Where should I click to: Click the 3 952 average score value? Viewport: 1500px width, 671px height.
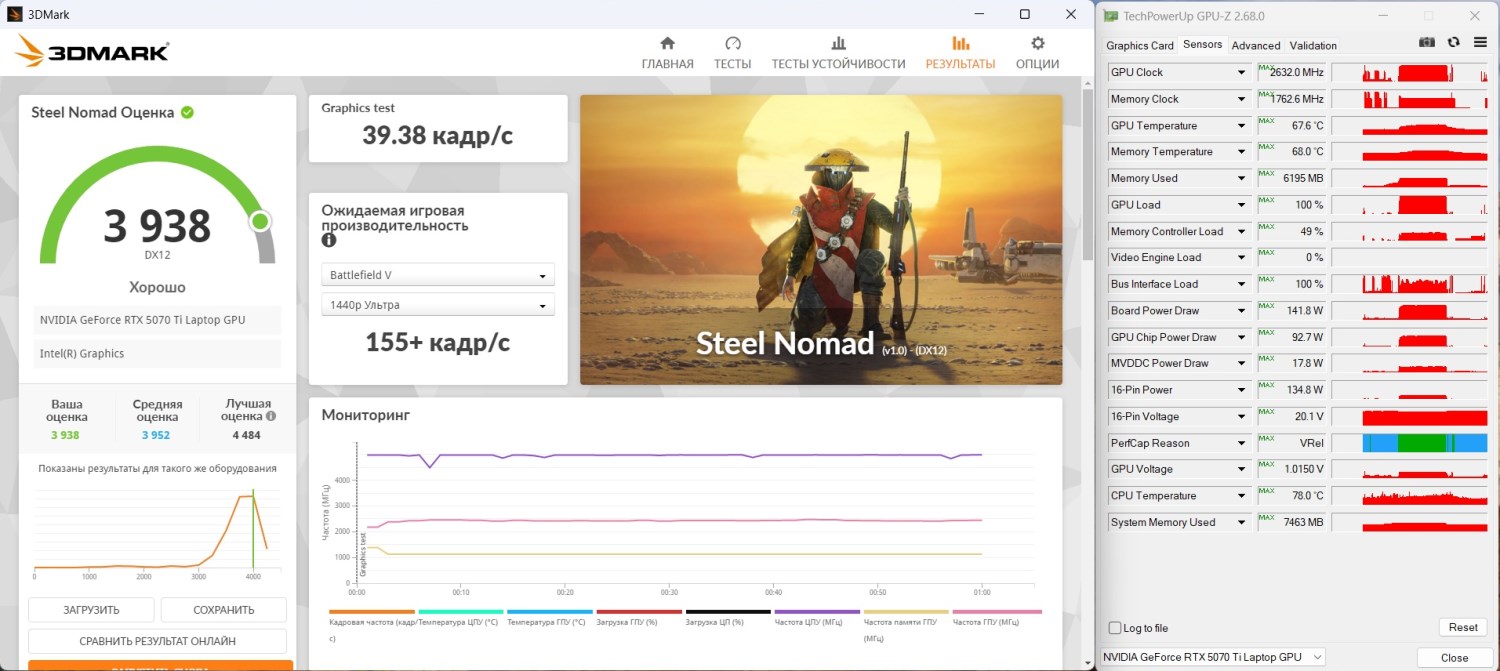pyautogui.click(x=157, y=435)
